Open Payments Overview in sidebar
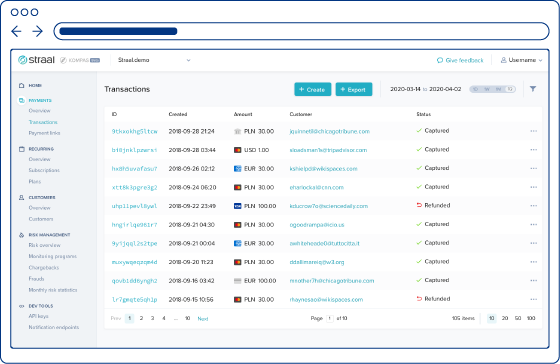Image resolution: width=560 pixels, height=364 pixels. click(x=40, y=111)
